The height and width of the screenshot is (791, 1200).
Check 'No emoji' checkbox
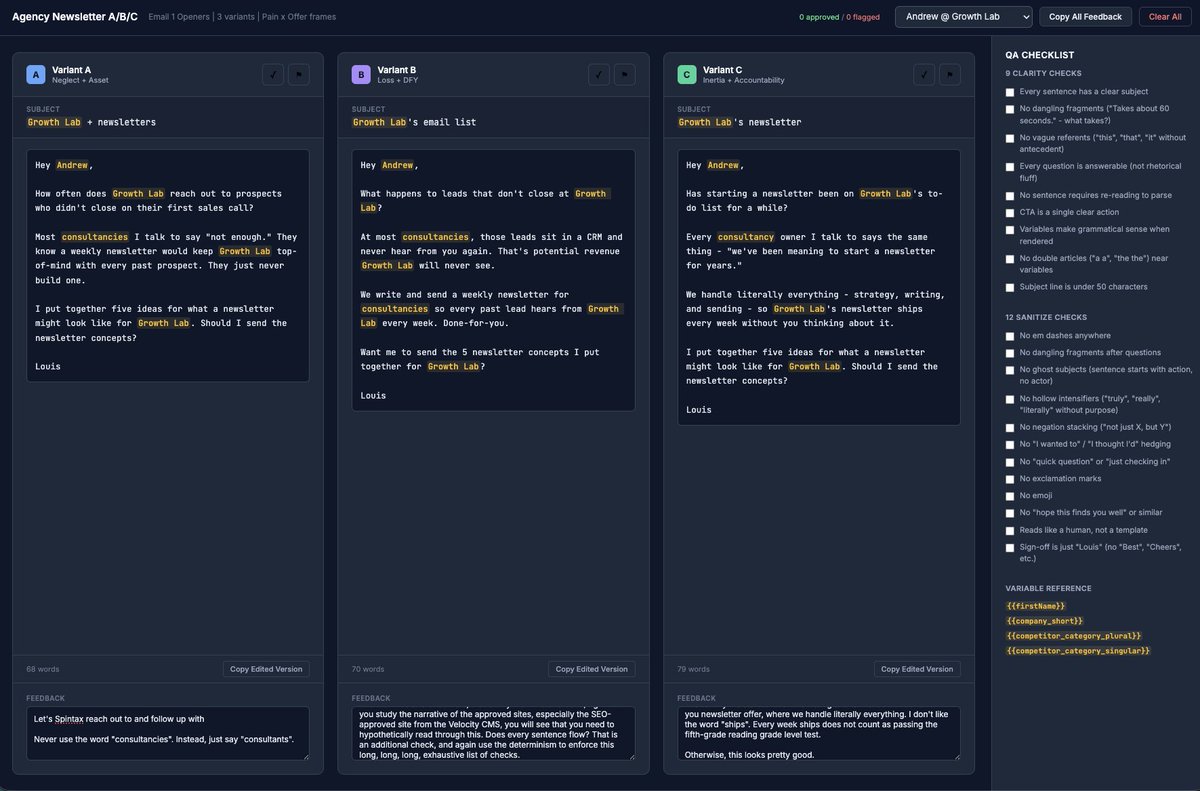pyautogui.click(x=1010, y=496)
